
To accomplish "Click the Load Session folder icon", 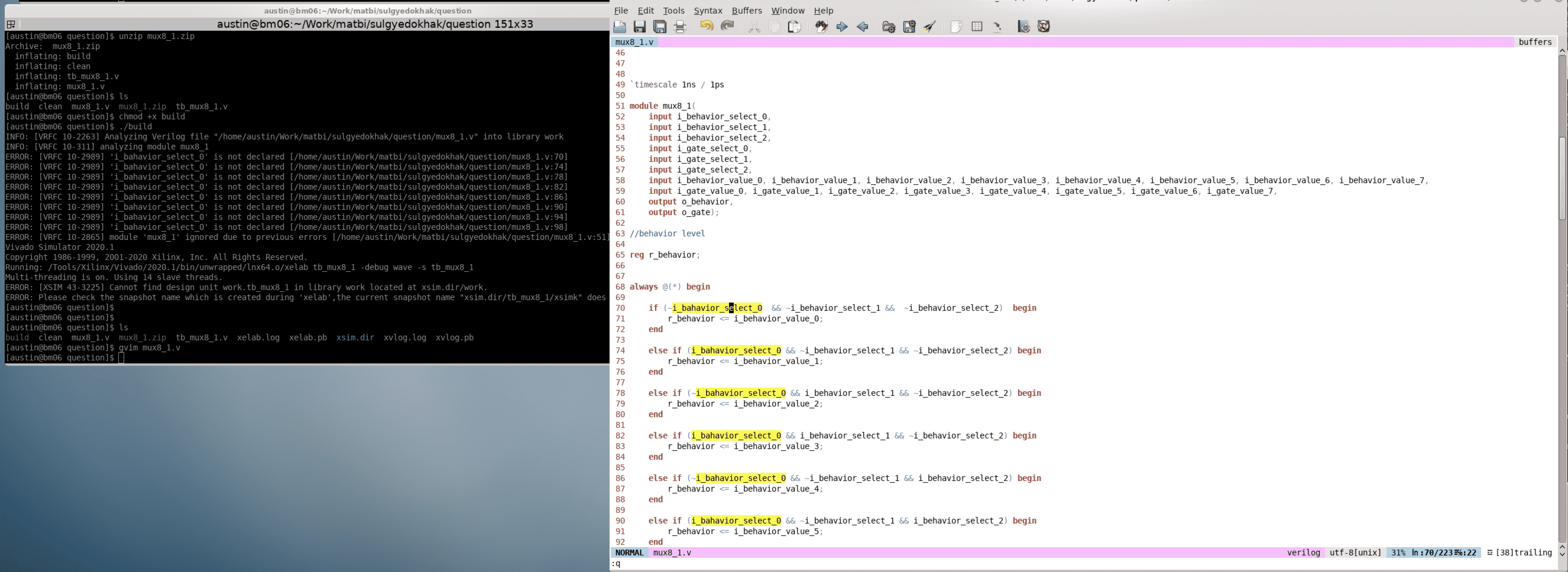I will coord(889,27).
